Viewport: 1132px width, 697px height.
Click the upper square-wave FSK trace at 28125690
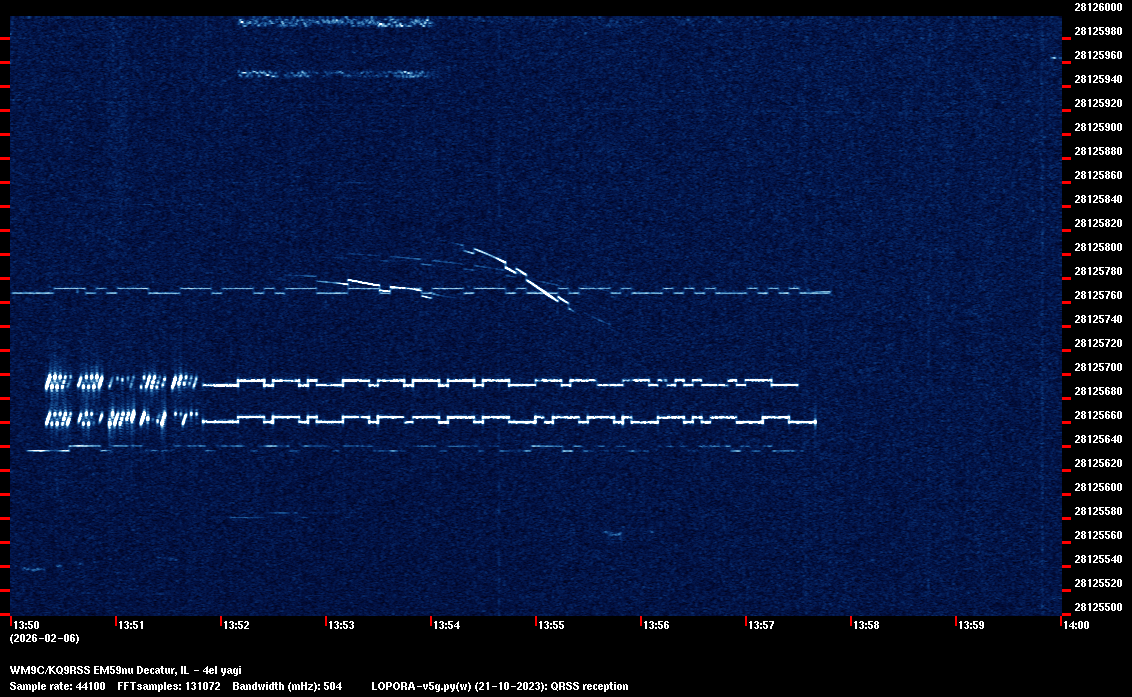point(500,382)
